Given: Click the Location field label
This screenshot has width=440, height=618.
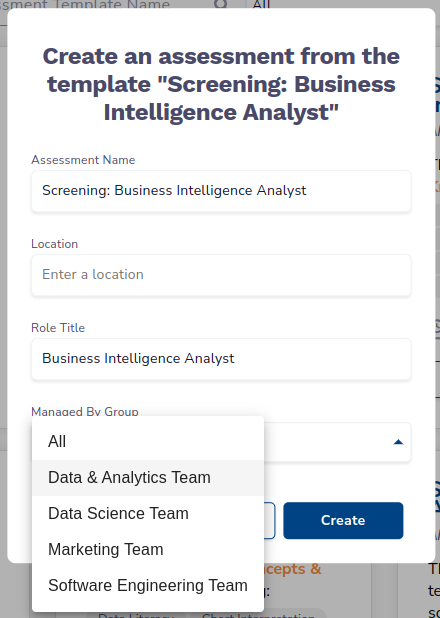Looking at the screenshot, I should coord(54,244).
